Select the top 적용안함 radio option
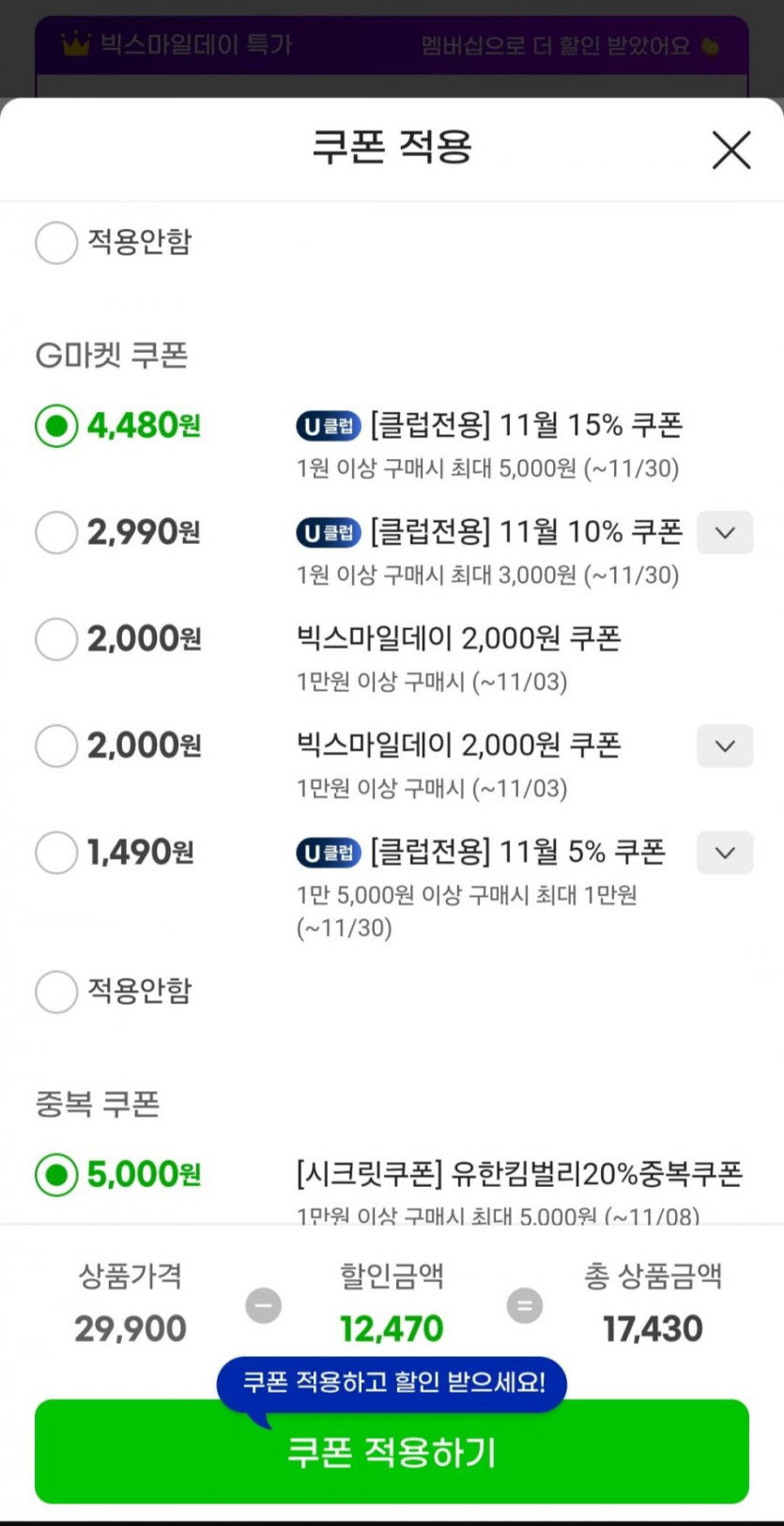Viewport: 784px width, 1526px height. (56, 242)
